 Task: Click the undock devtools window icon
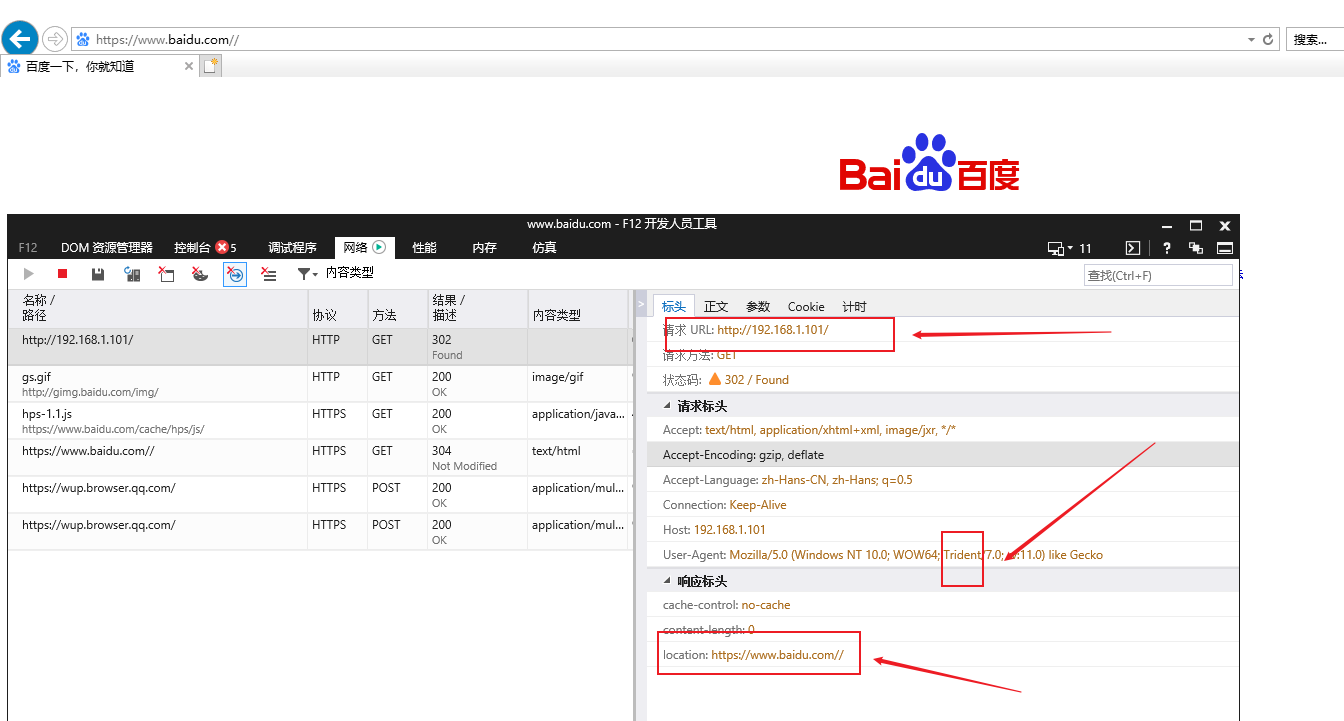click(x=1196, y=248)
